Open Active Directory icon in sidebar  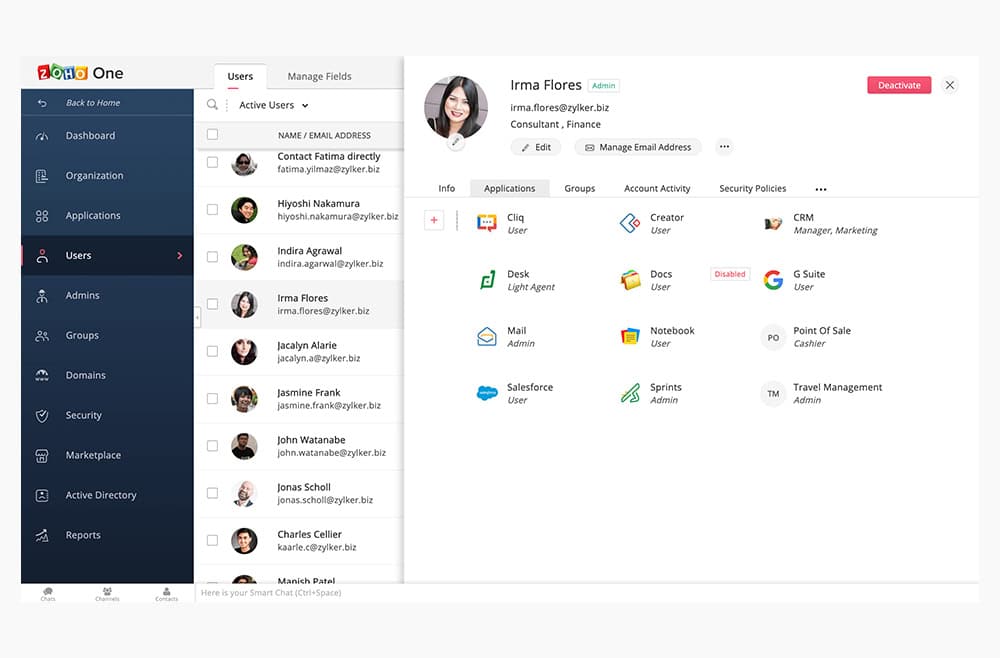[x=42, y=495]
